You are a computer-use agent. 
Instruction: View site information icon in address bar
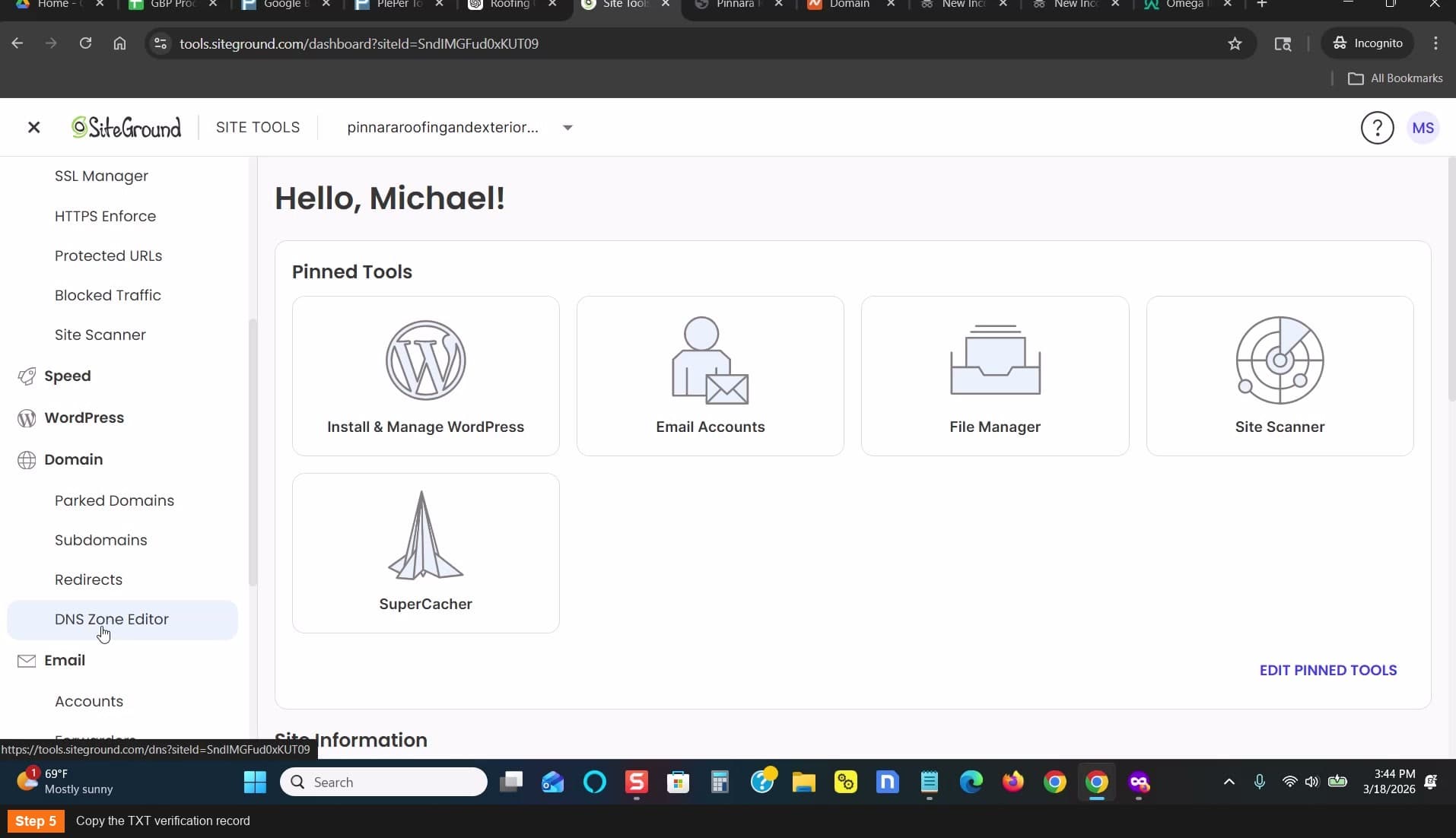click(160, 43)
